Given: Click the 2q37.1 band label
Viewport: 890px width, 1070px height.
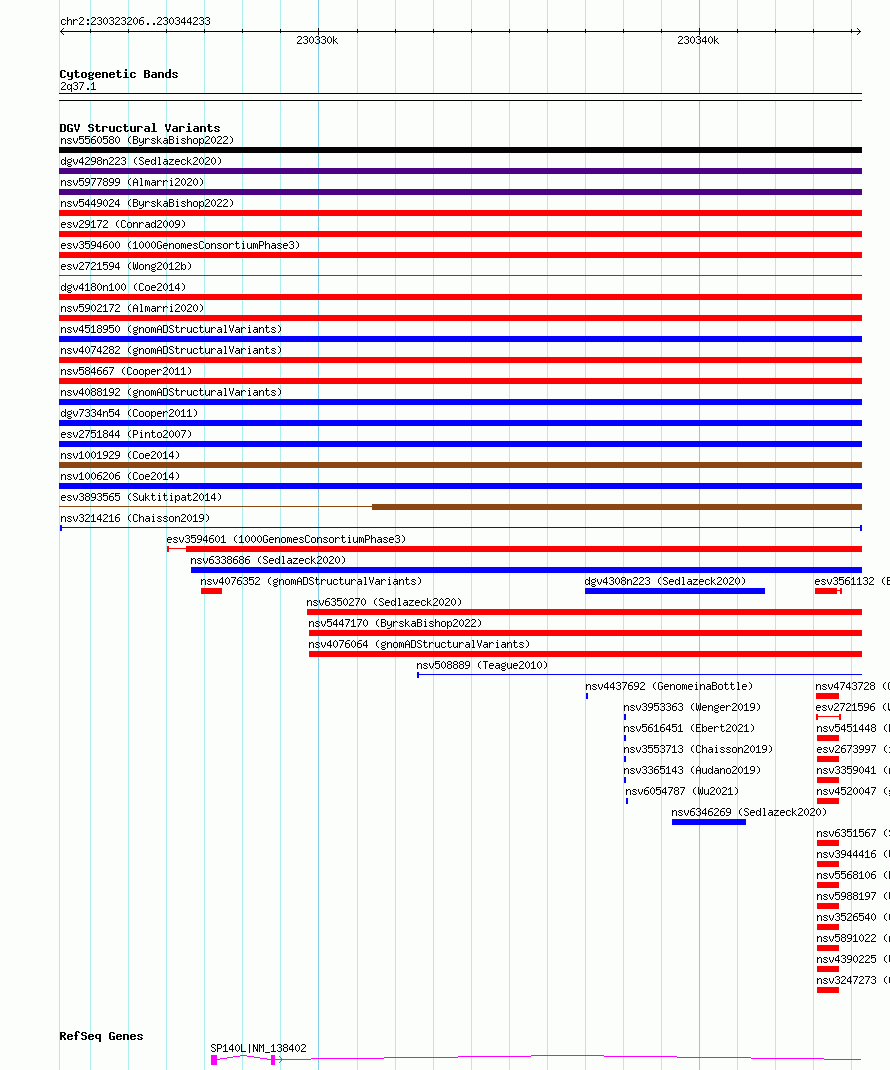Looking at the screenshot, I should point(78,87).
